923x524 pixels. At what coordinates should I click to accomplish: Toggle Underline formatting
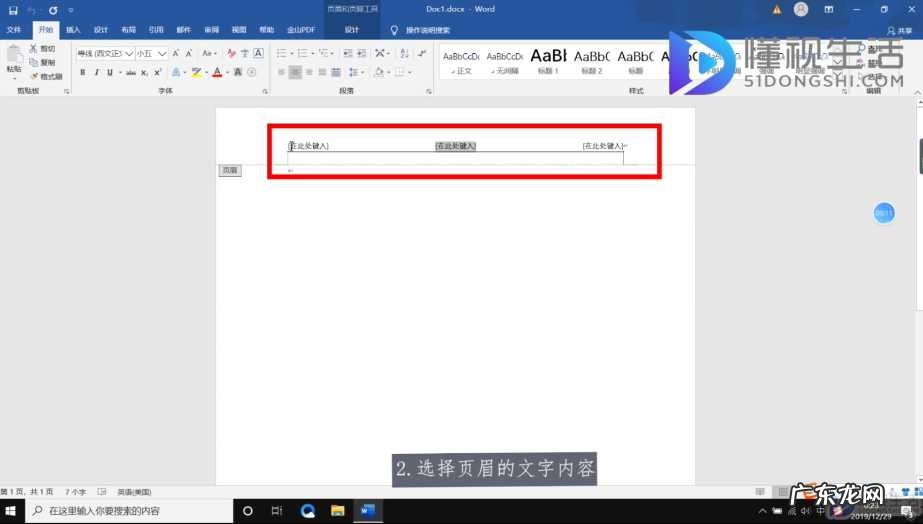[x=109, y=72]
